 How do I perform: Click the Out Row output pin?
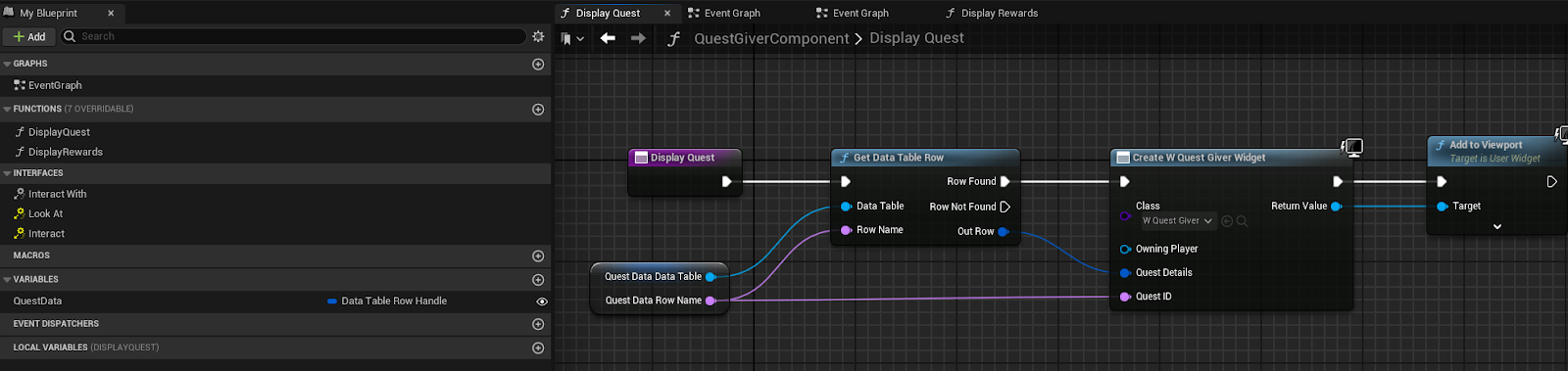(1003, 232)
